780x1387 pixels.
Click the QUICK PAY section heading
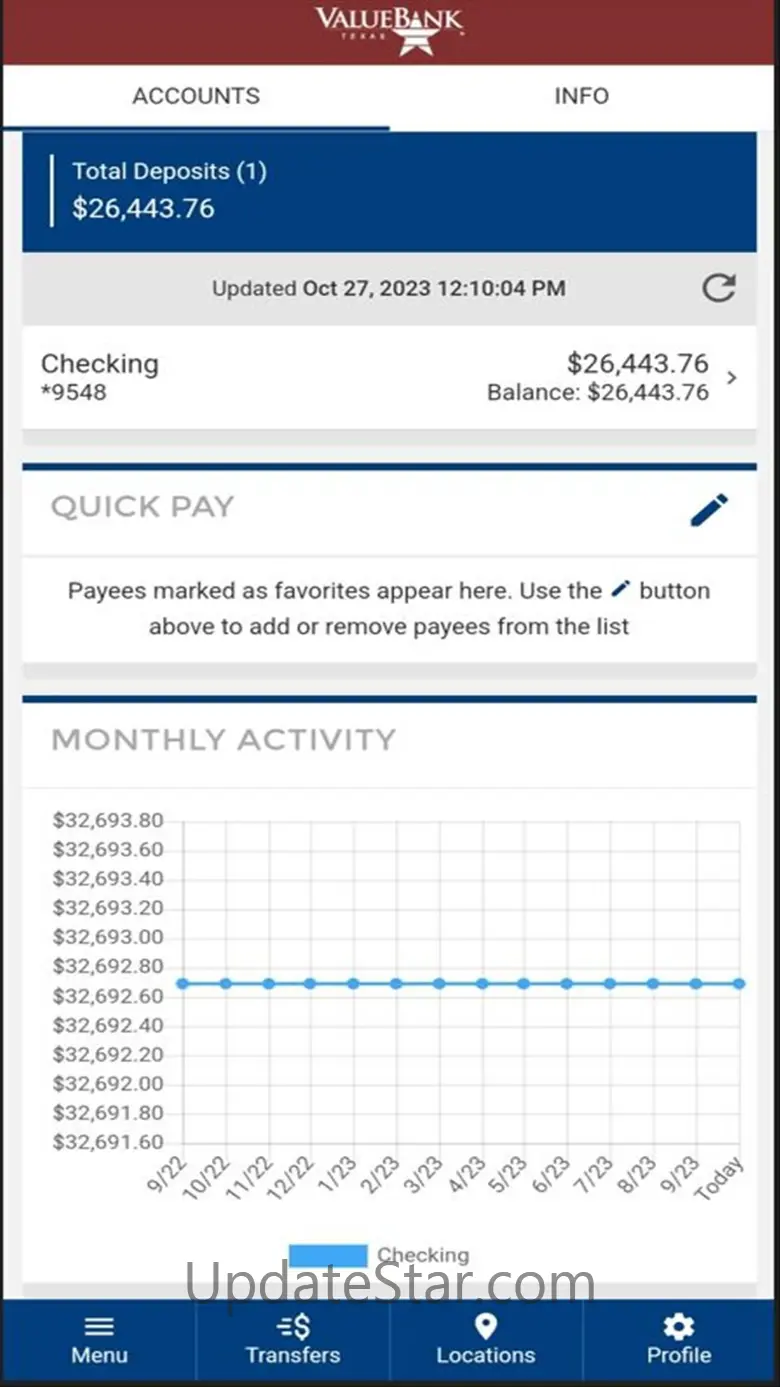[x=142, y=507]
